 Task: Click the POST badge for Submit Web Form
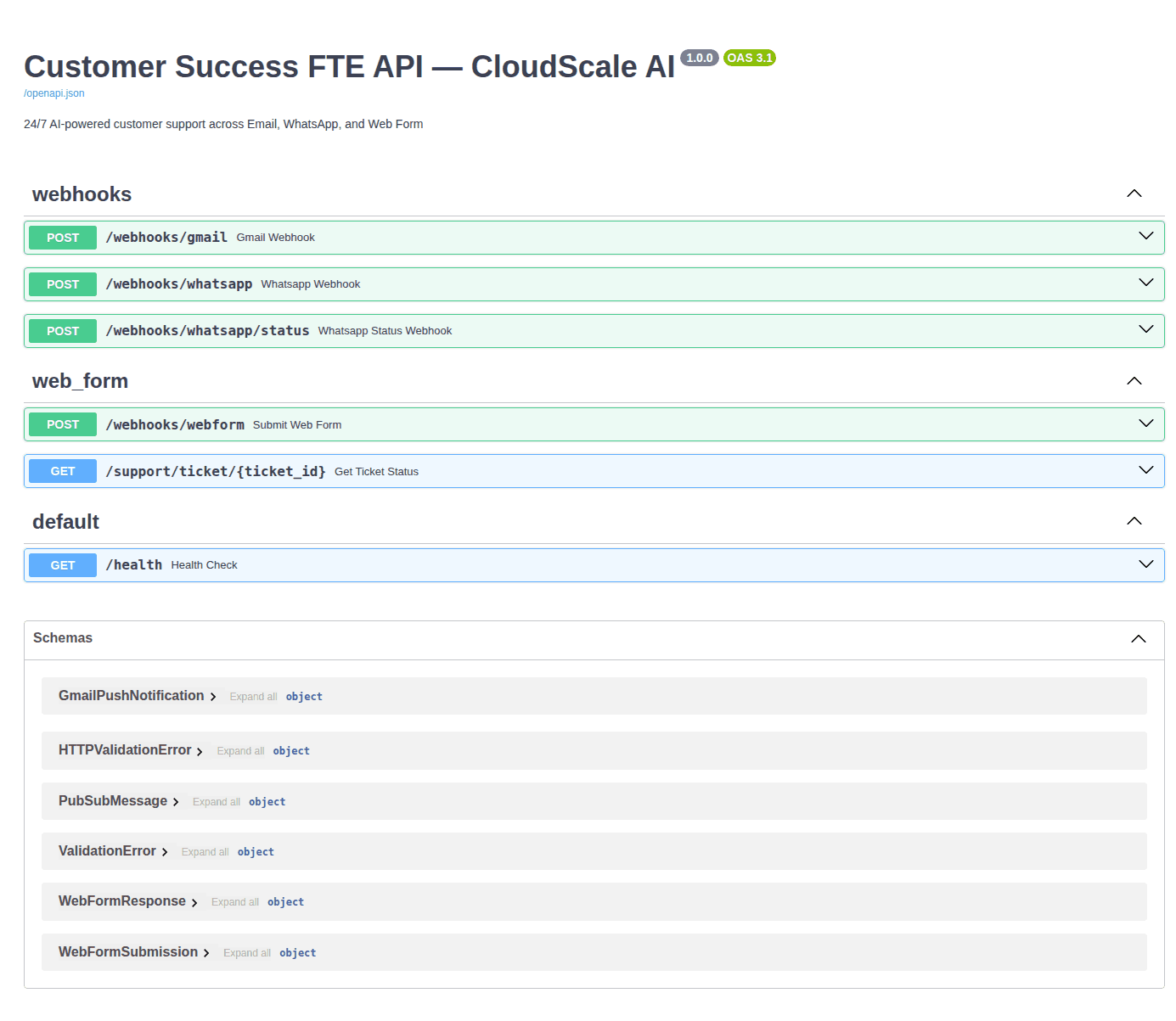[62, 424]
